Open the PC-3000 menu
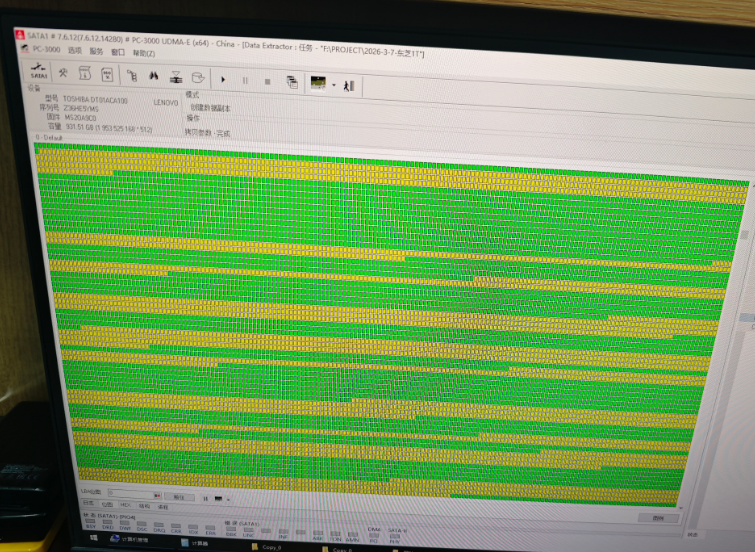This screenshot has width=755, height=552. point(46,49)
